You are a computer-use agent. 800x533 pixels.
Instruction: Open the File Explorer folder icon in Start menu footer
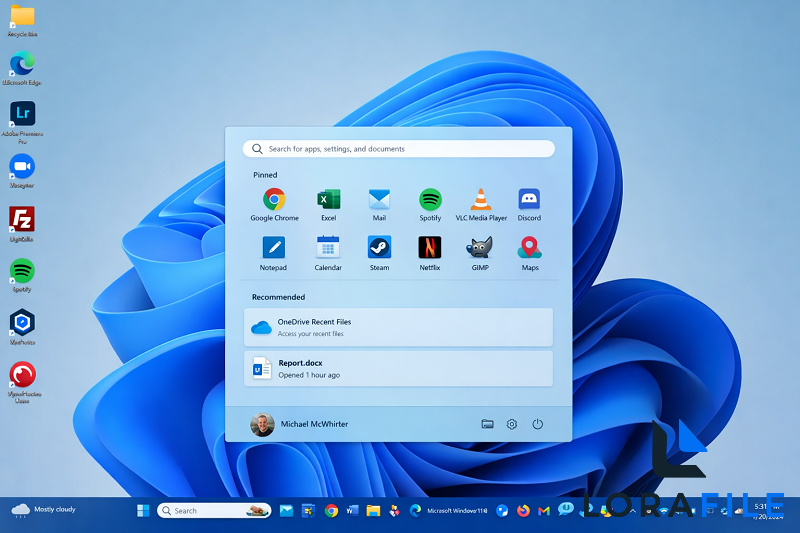coord(487,424)
